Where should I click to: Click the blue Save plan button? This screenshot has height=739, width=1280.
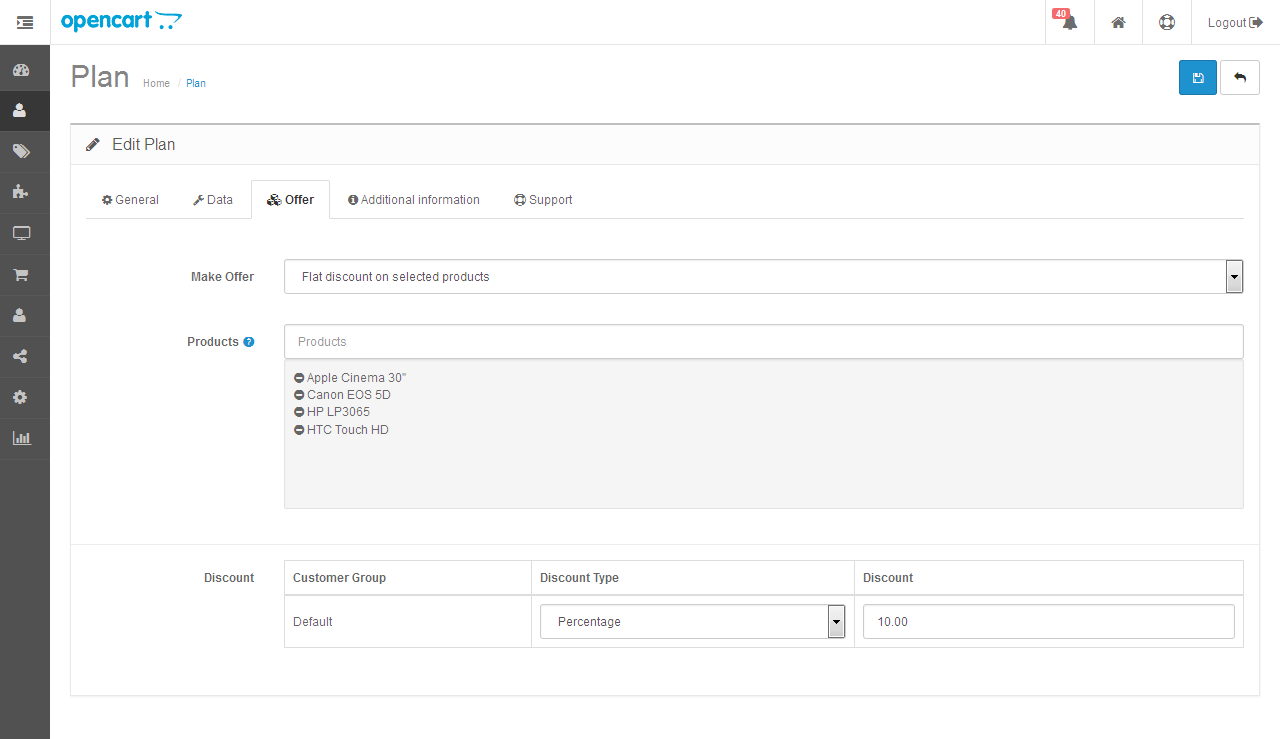coord(1197,78)
